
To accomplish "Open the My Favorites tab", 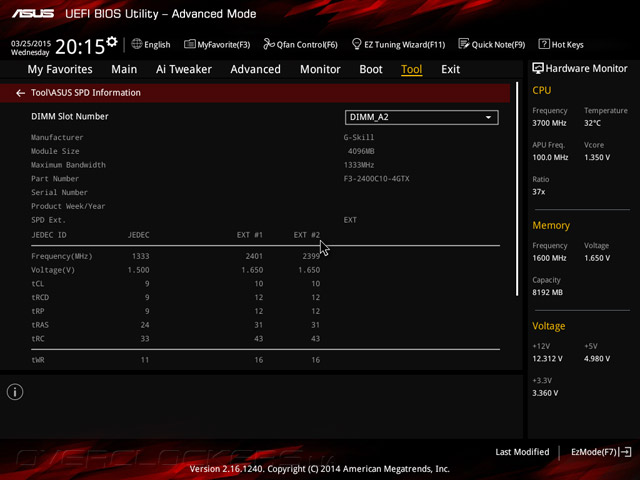I will pyautogui.click(x=60, y=69).
